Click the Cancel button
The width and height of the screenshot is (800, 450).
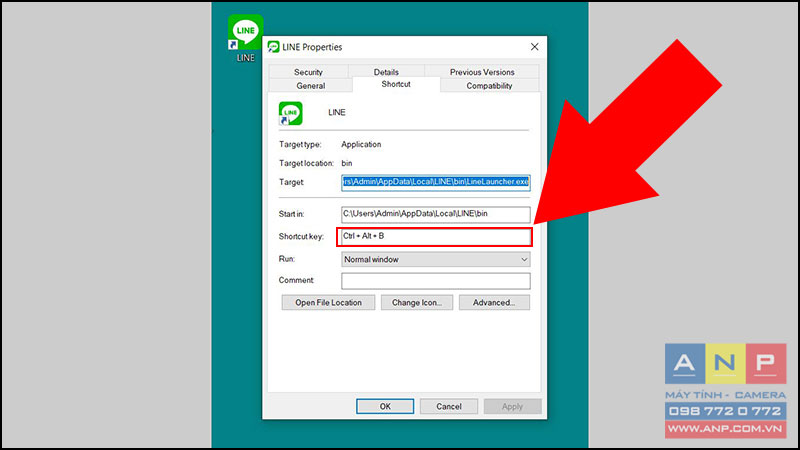coord(448,407)
